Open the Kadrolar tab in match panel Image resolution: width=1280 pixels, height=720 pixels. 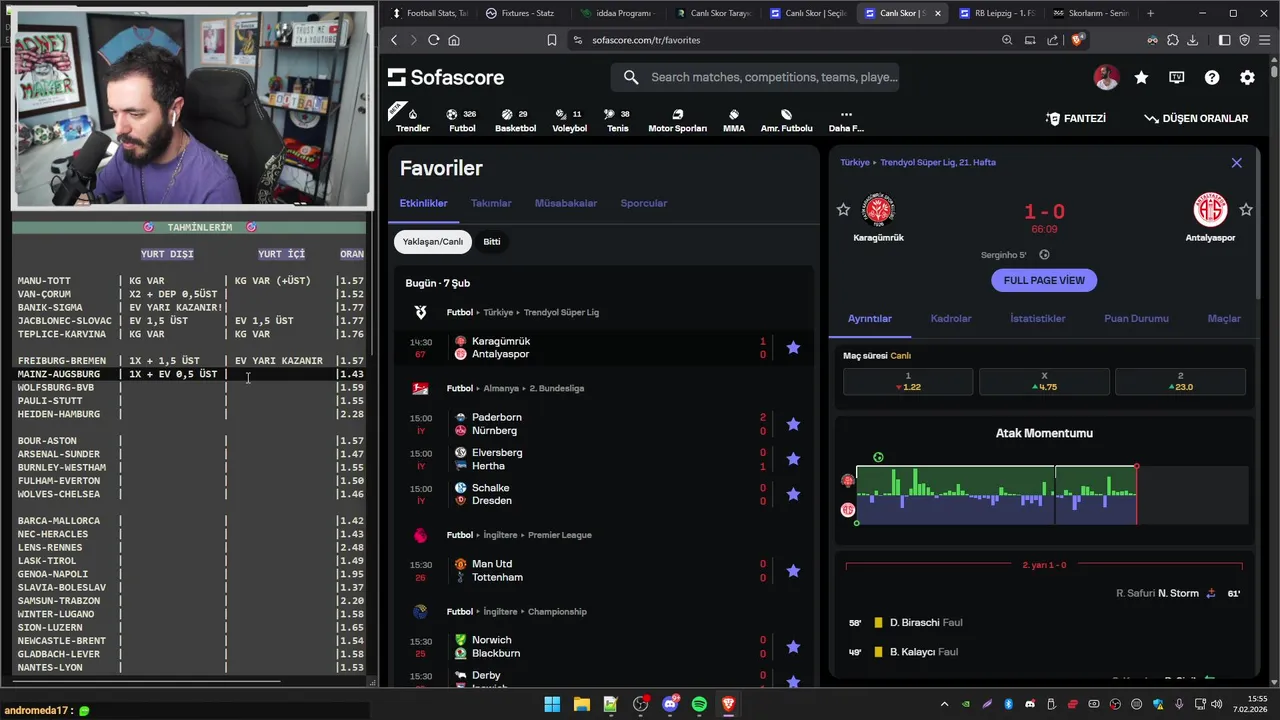click(x=951, y=318)
